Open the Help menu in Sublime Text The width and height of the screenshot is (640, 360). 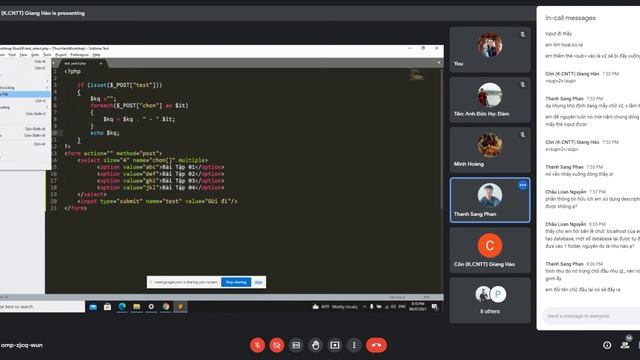point(96,55)
